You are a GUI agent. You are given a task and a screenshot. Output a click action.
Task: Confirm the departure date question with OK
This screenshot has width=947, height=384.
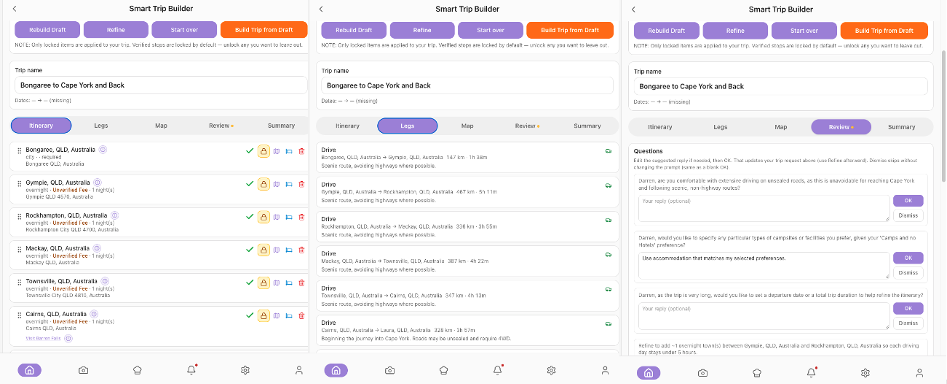(908, 309)
